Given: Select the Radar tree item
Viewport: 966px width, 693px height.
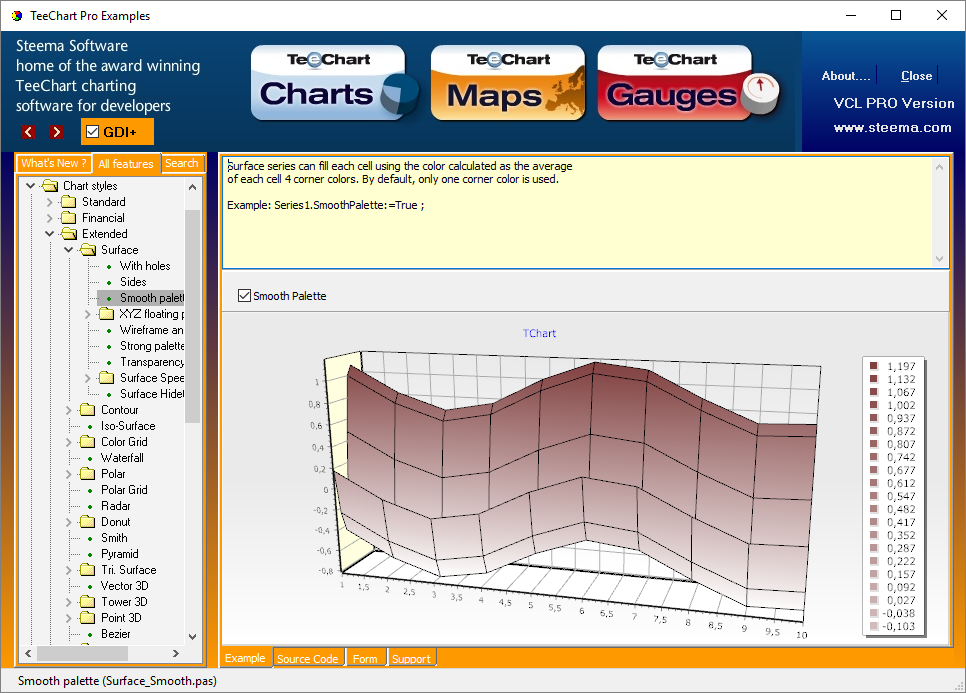Looking at the screenshot, I should click(116, 506).
